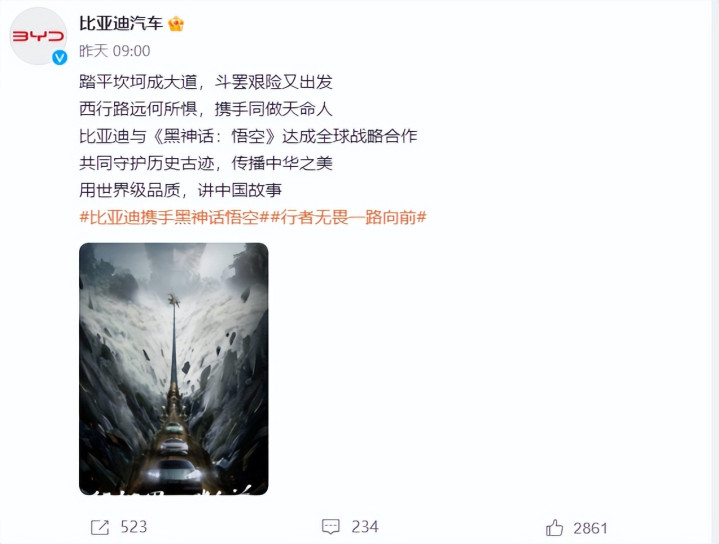Click the line 踏平坎坷成大道，斗罢艰险又出发
This screenshot has width=719, height=544.
click(x=206, y=82)
